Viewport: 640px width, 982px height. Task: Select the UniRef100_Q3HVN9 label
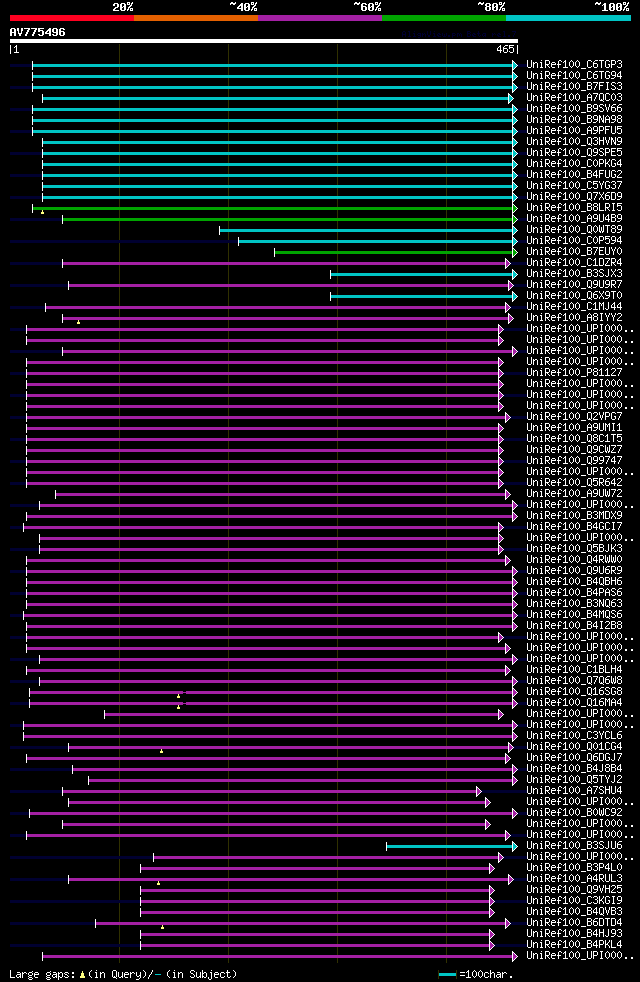(574, 142)
